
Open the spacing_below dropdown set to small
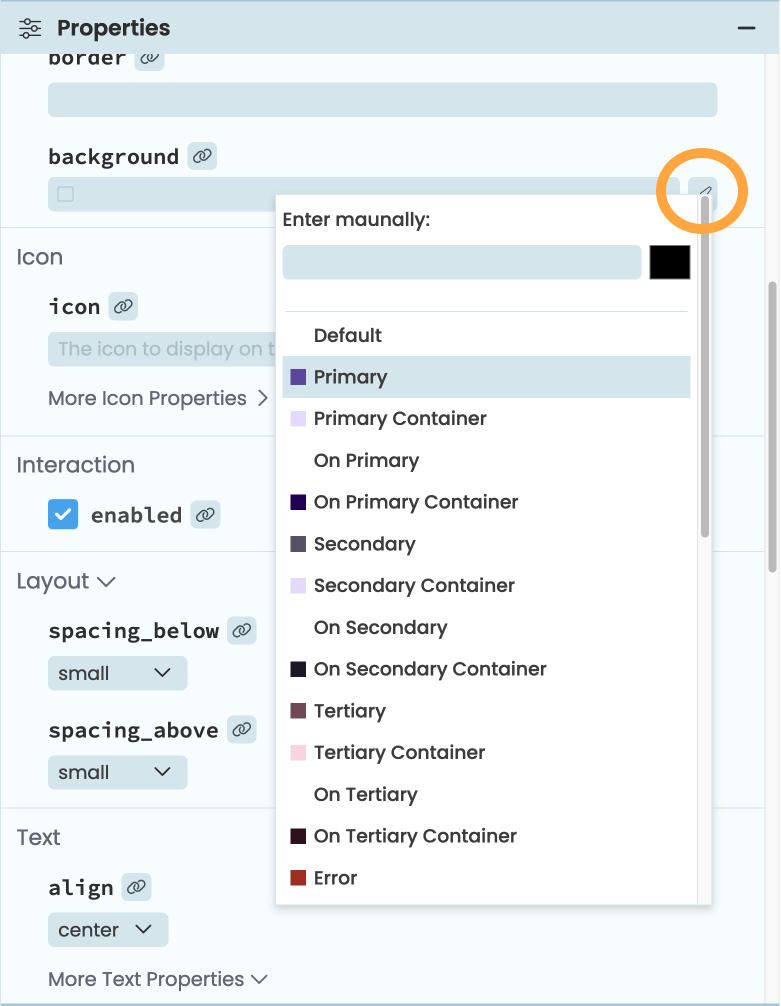[117, 672]
